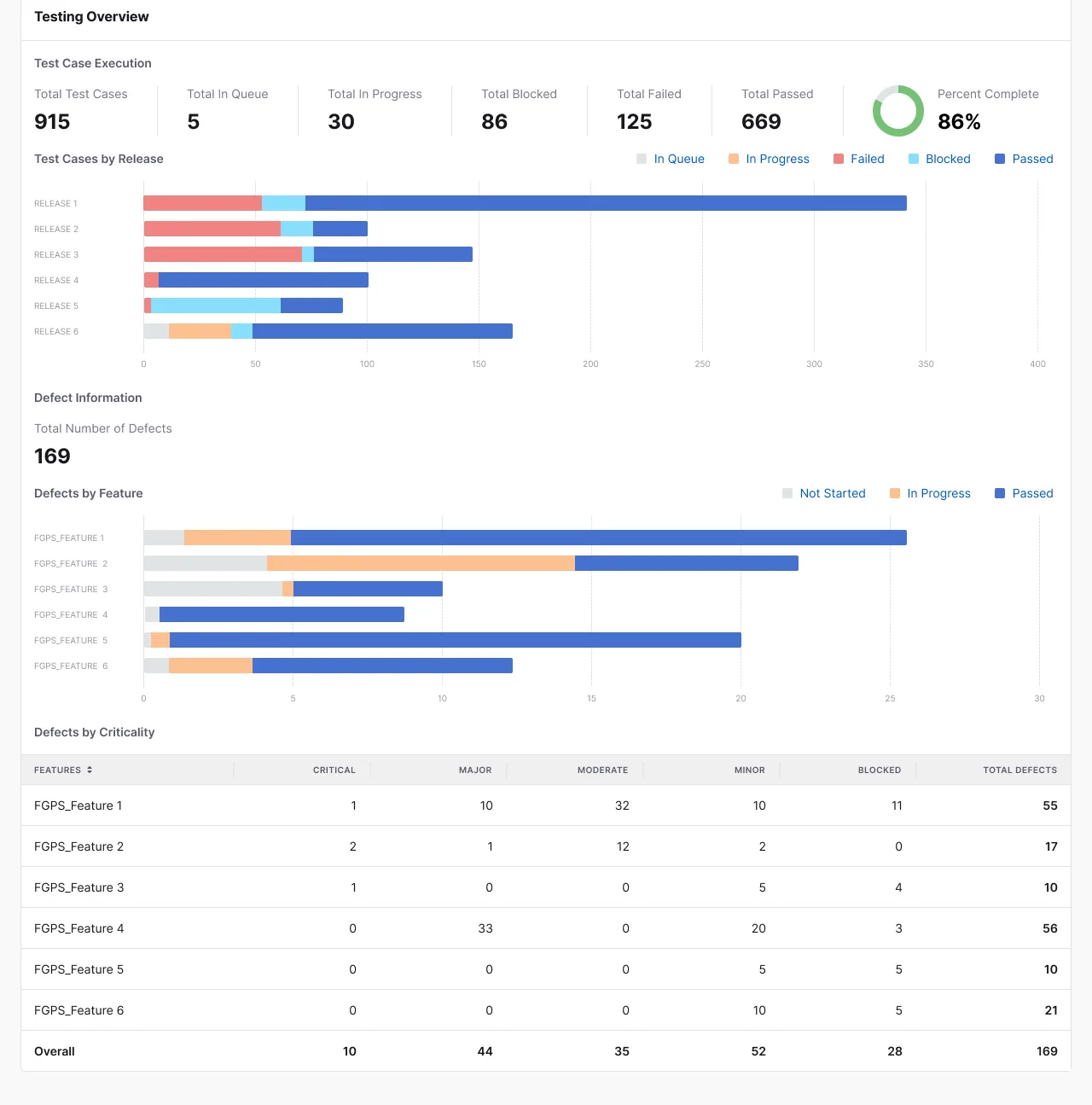Click the FGPS_Feature 2 in-progress bar segment
The image size is (1092, 1105).
point(421,563)
